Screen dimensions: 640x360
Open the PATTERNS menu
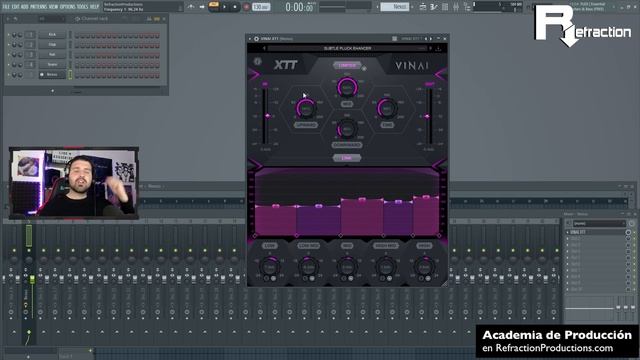pyautogui.click(x=39, y=7)
